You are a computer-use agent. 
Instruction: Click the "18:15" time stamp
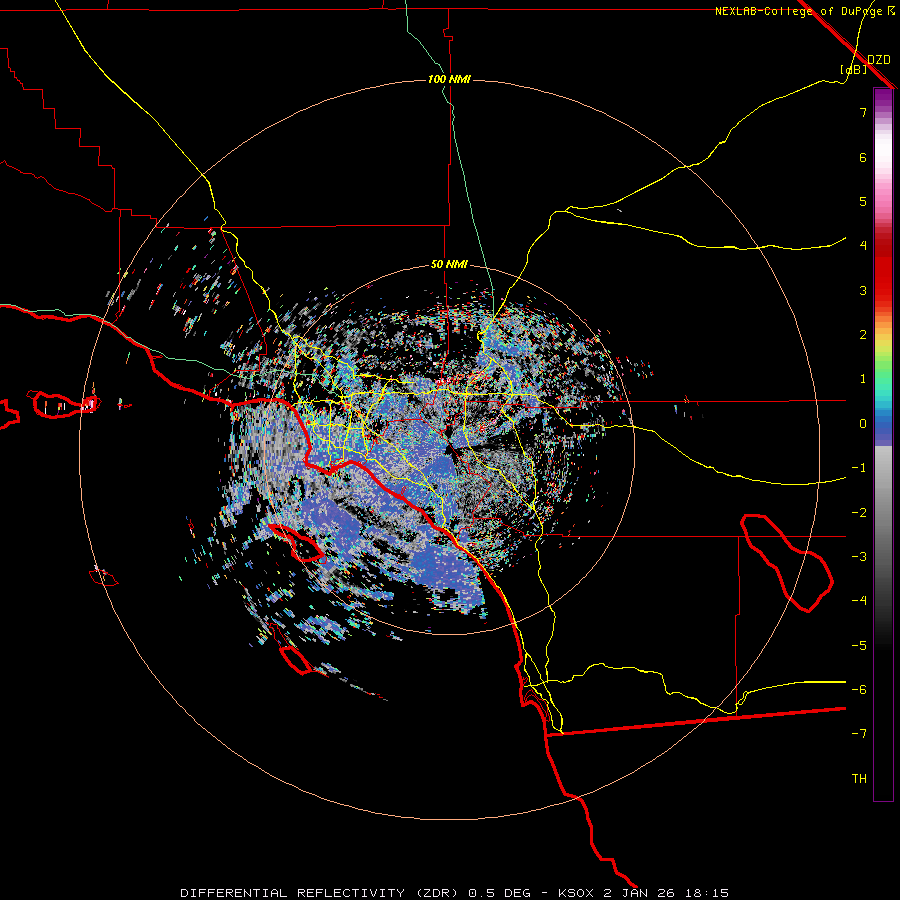(709, 893)
